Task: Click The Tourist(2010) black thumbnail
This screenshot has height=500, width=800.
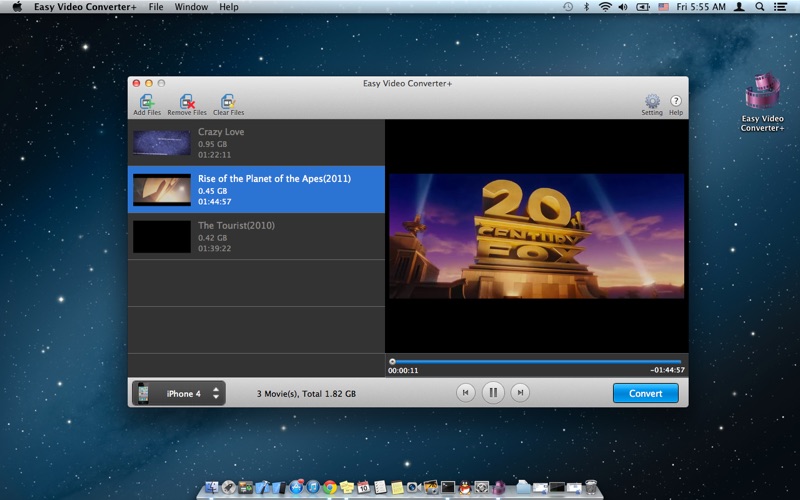Action: (162, 237)
